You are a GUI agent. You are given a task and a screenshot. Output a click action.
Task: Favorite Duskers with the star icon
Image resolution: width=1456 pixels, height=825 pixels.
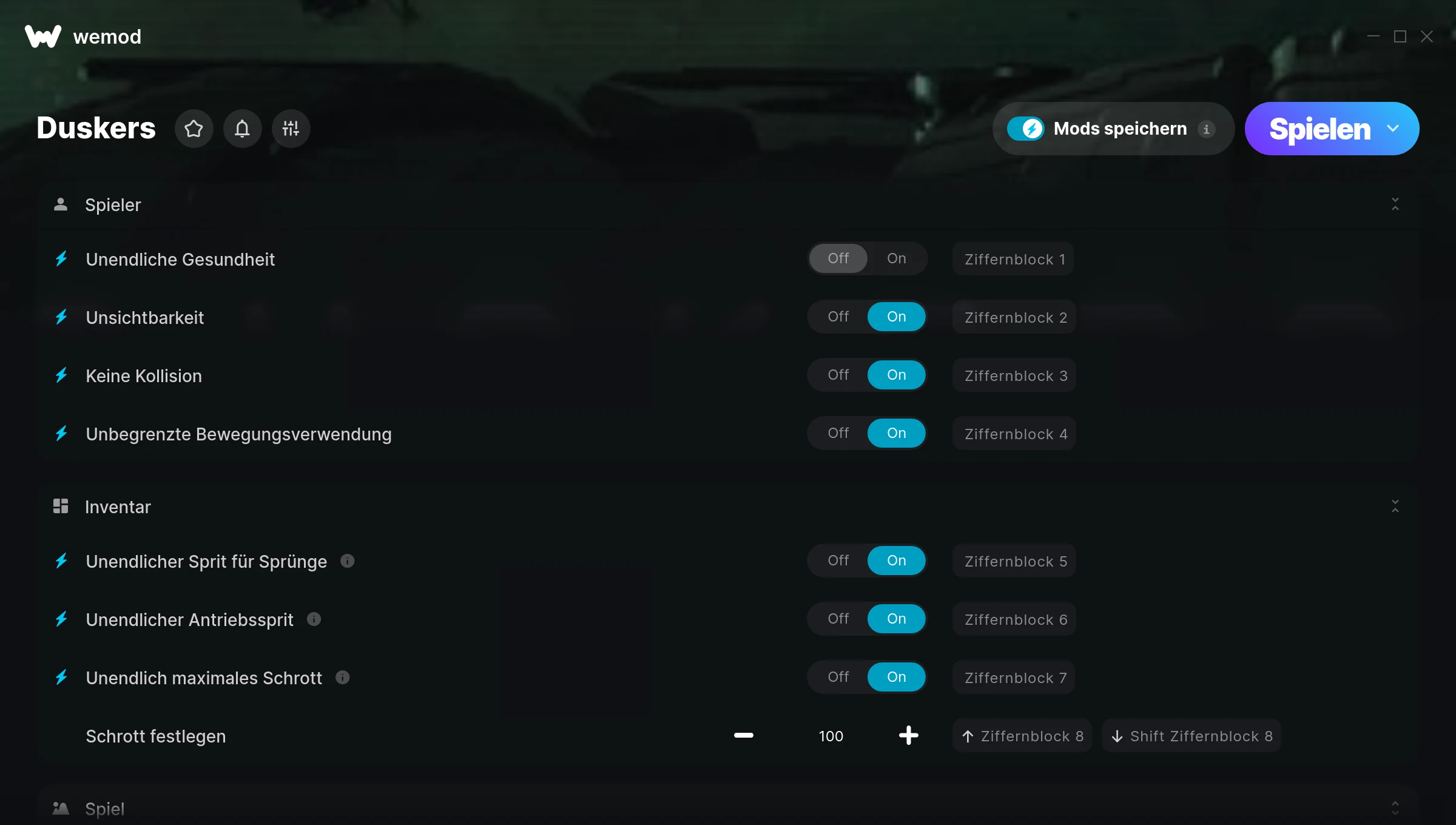(194, 129)
